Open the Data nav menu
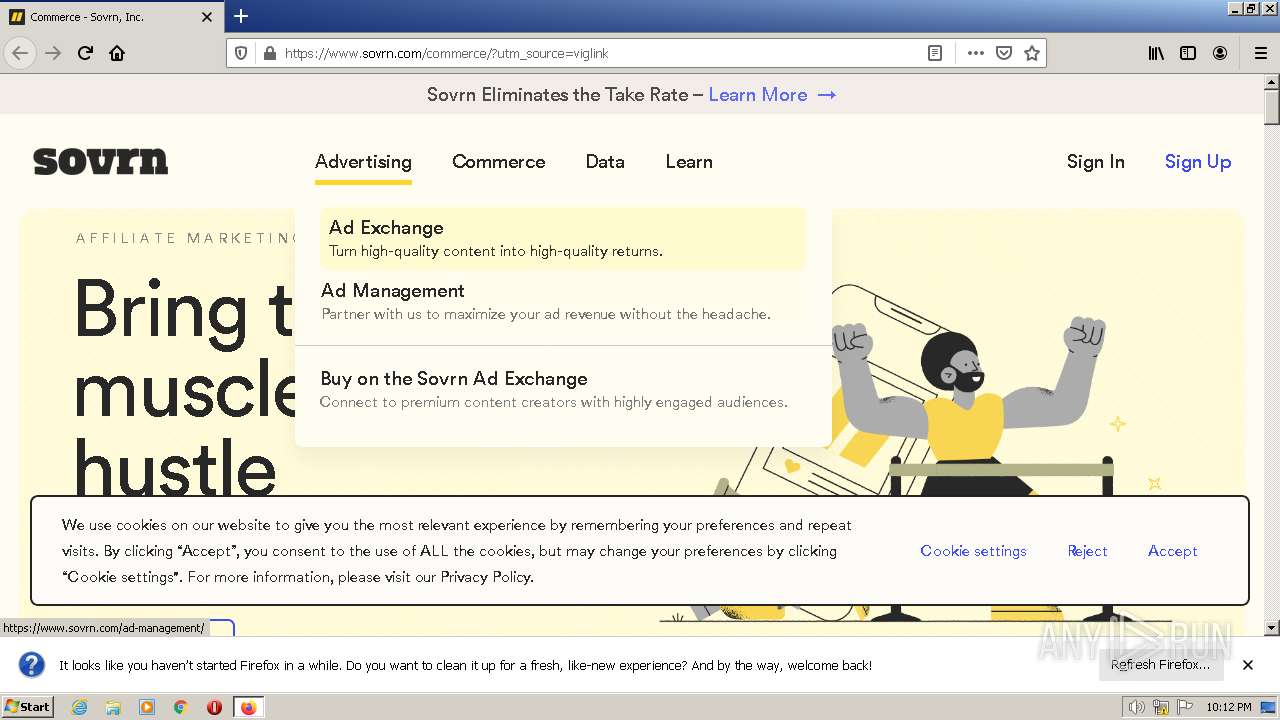Screen dimensions: 1280x720 point(605,162)
